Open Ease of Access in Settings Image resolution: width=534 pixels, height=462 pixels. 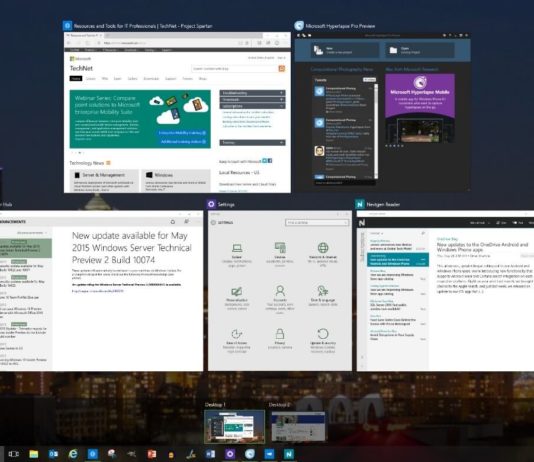(237, 340)
